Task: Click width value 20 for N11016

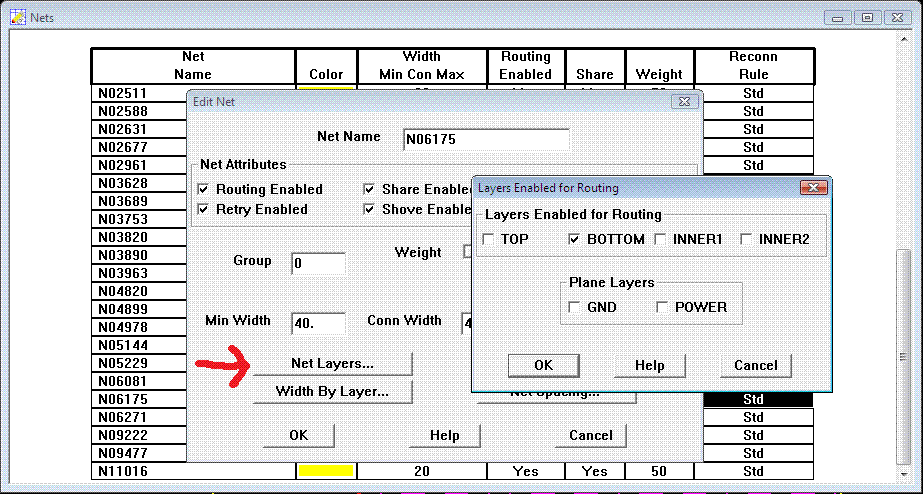Action: 422,471
